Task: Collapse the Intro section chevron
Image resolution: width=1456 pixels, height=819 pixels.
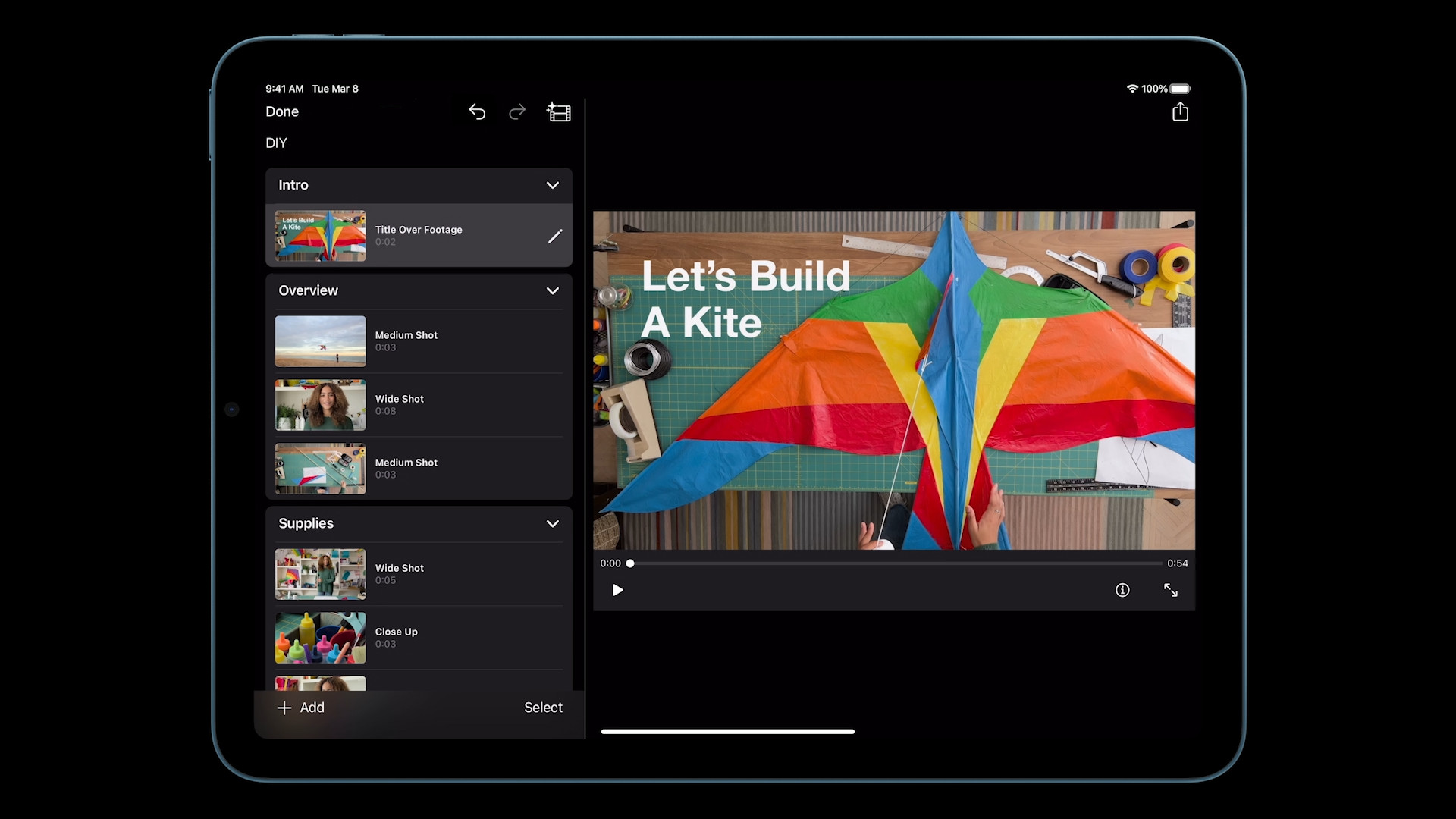Action: [x=553, y=185]
